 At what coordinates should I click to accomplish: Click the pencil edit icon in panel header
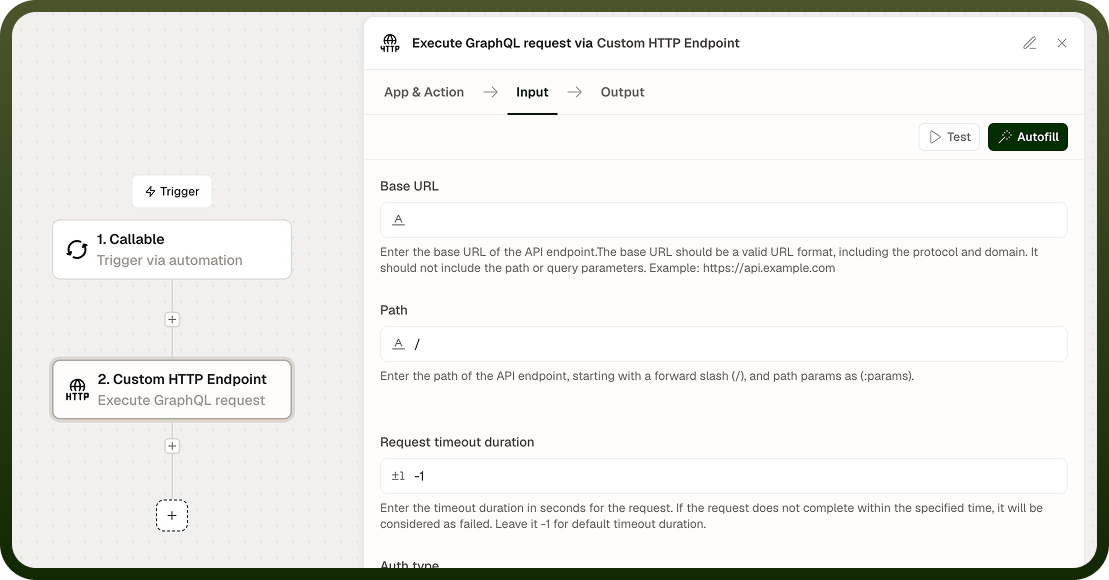tap(1030, 43)
